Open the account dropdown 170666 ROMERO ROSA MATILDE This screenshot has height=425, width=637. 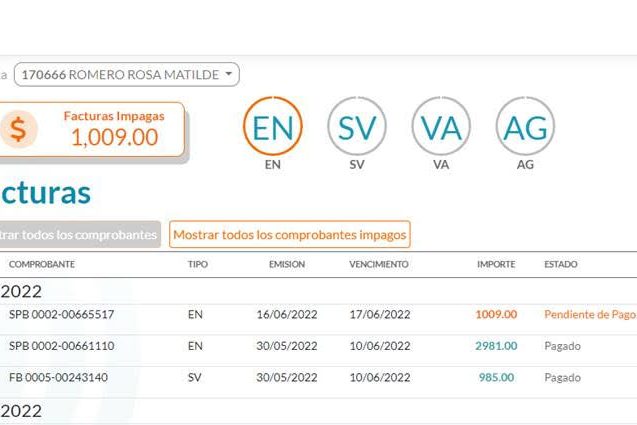point(126,74)
